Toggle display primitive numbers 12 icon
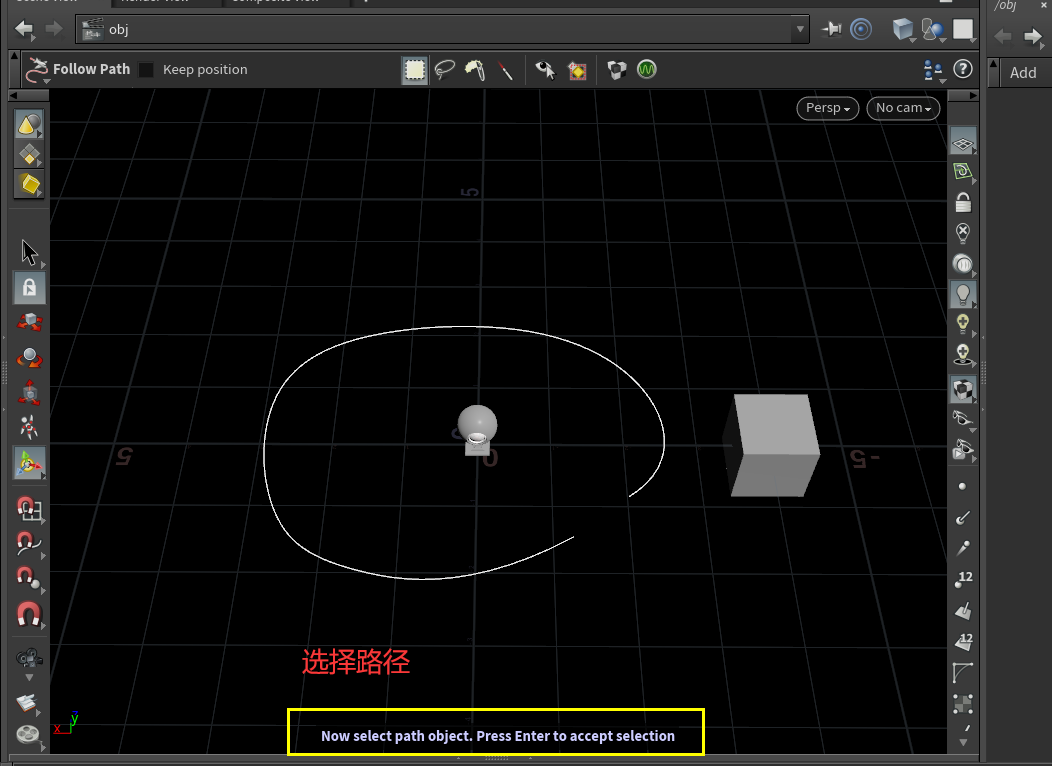The width and height of the screenshot is (1052, 766). click(x=963, y=641)
